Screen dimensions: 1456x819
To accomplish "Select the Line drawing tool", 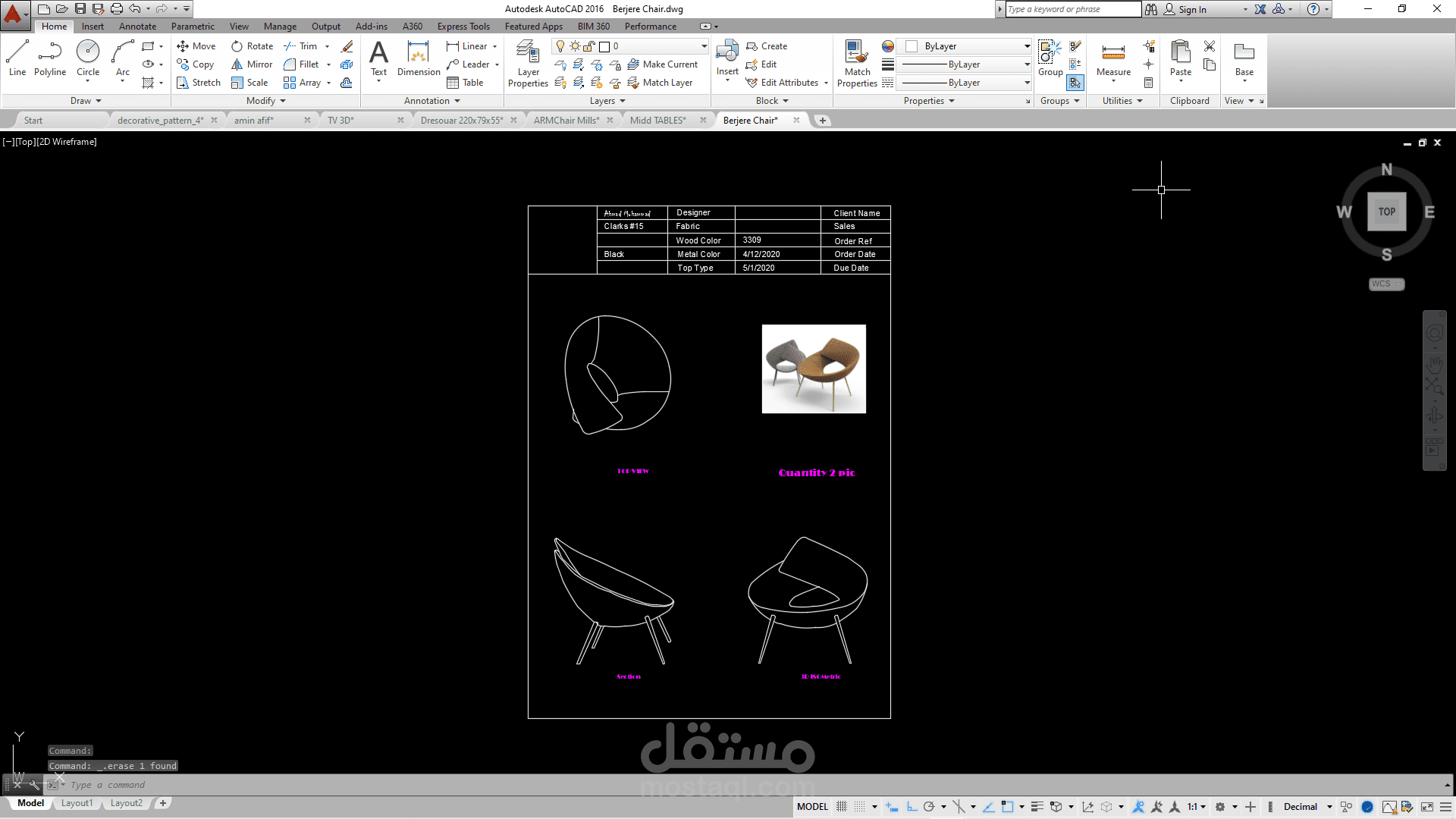I will (x=17, y=58).
